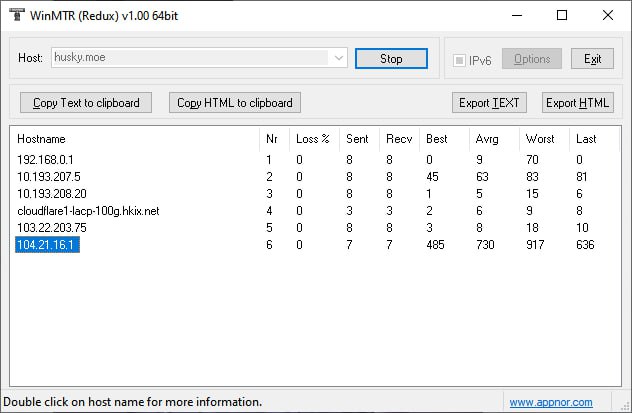Select the Worst column header

543,139
